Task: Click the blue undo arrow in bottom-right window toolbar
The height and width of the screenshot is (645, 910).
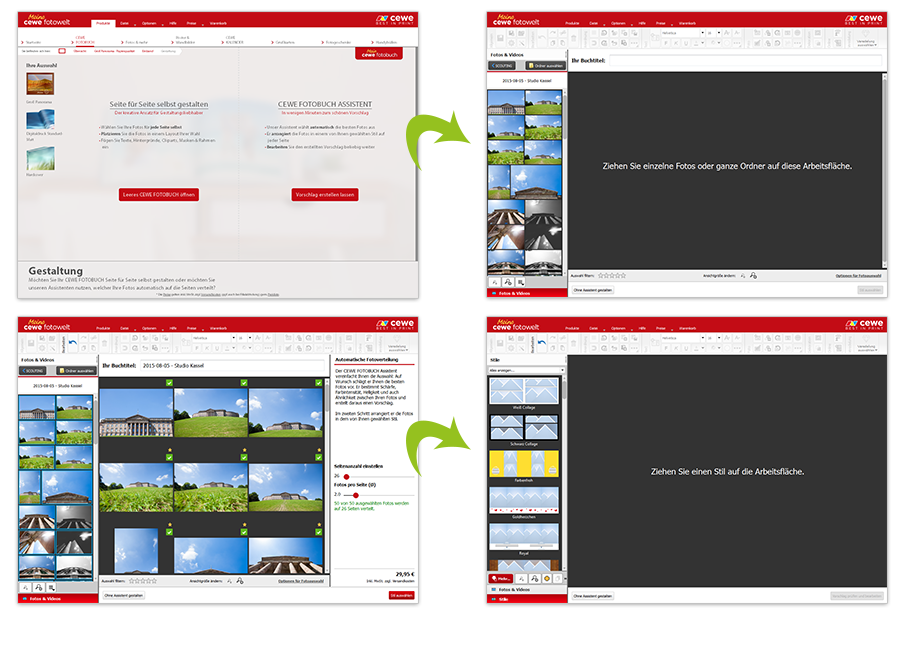Action: 541,342
